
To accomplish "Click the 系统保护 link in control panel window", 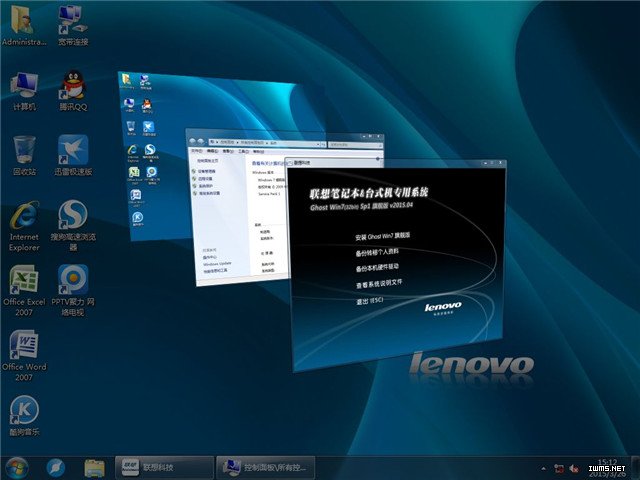I will (x=205, y=186).
